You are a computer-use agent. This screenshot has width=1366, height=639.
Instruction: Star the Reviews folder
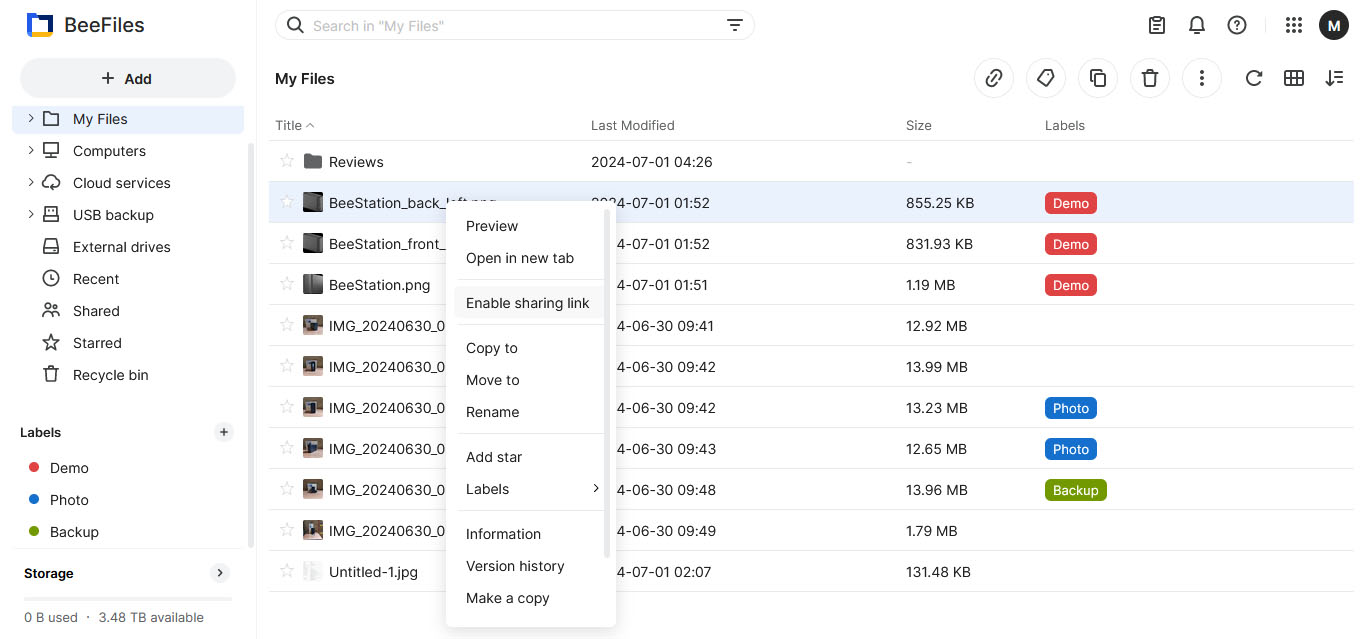(287, 161)
